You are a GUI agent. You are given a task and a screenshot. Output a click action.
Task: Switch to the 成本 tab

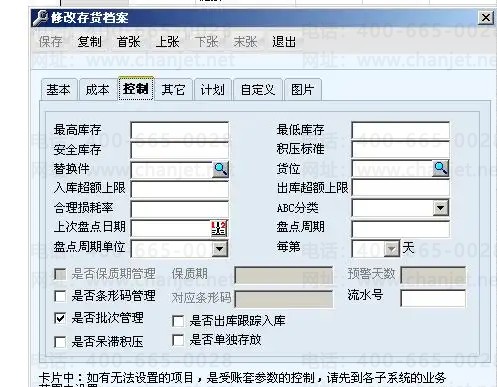pyautogui.click(x=98, y=90)
